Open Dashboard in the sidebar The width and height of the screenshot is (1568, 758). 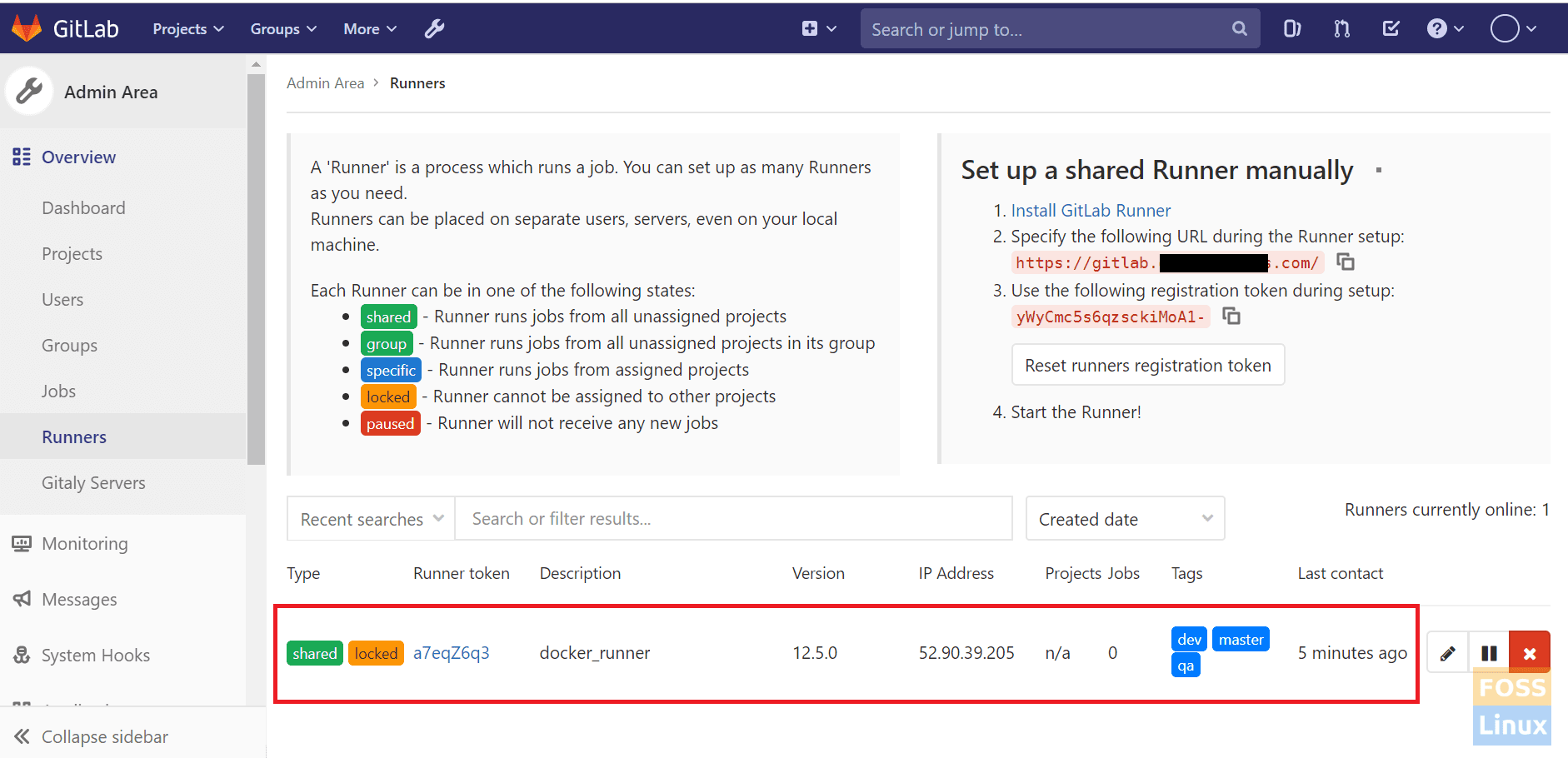[x=83, y=208]
